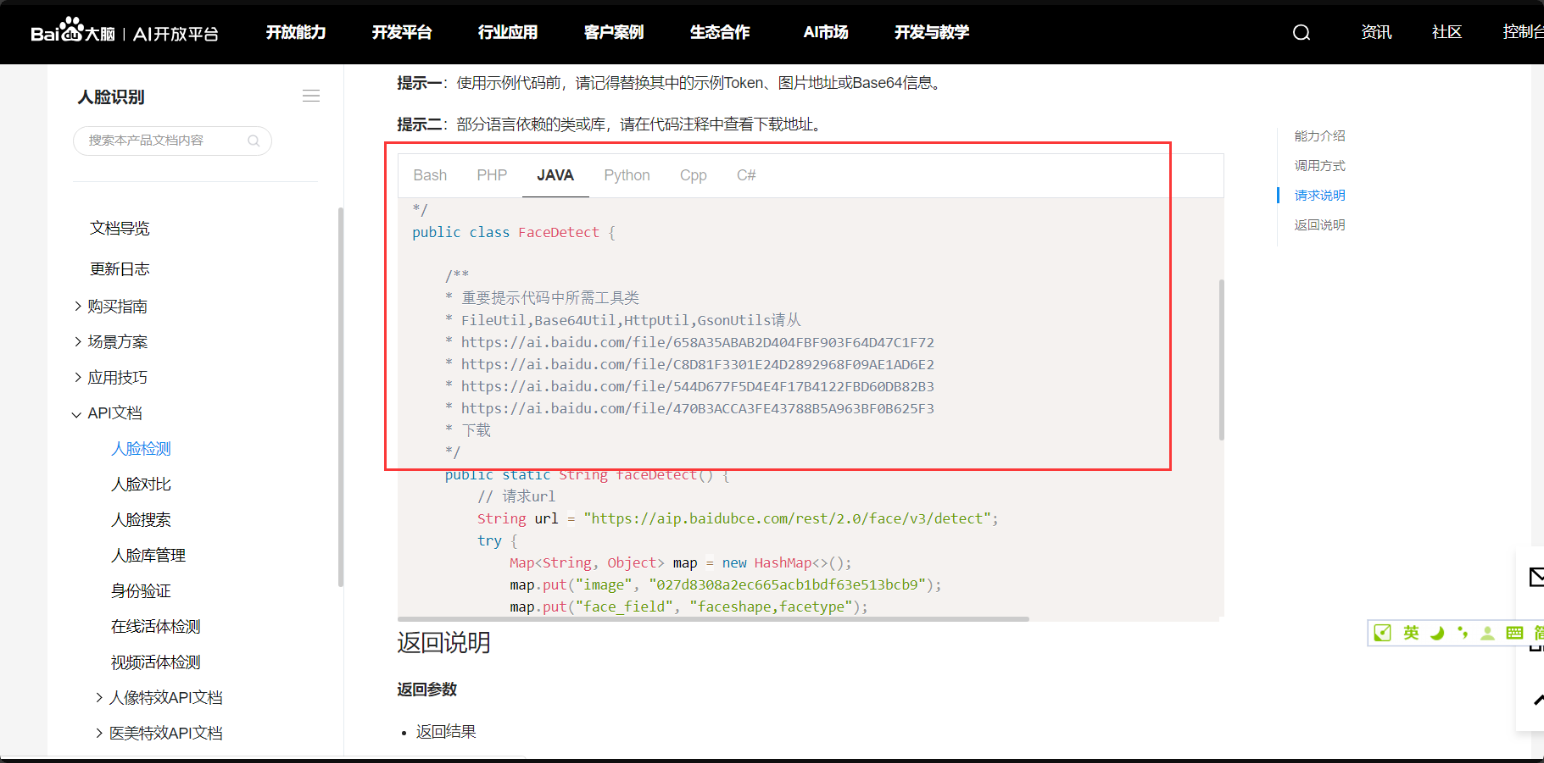The height and width of the screenshot is (763, 1544).
Task: Select the JAVA code tab
Action: click(x=555, y=175)
